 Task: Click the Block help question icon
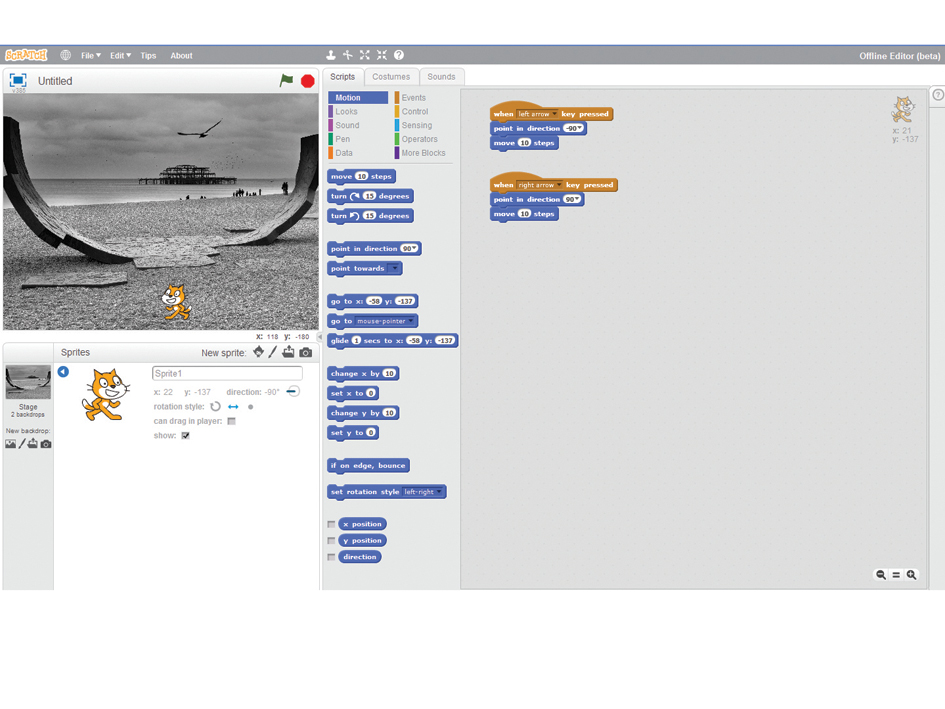[x=399, y=55]
